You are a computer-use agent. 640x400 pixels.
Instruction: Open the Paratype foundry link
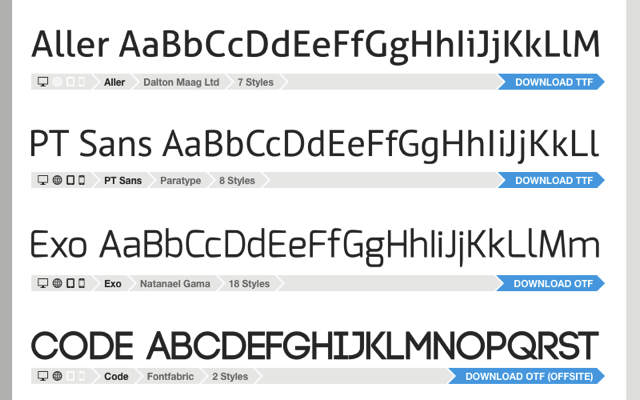tap(180, 180)
